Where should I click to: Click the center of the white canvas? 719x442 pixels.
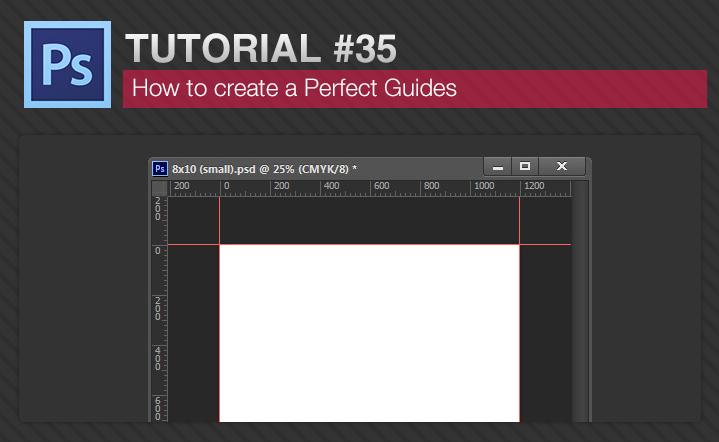coord(370,333)
